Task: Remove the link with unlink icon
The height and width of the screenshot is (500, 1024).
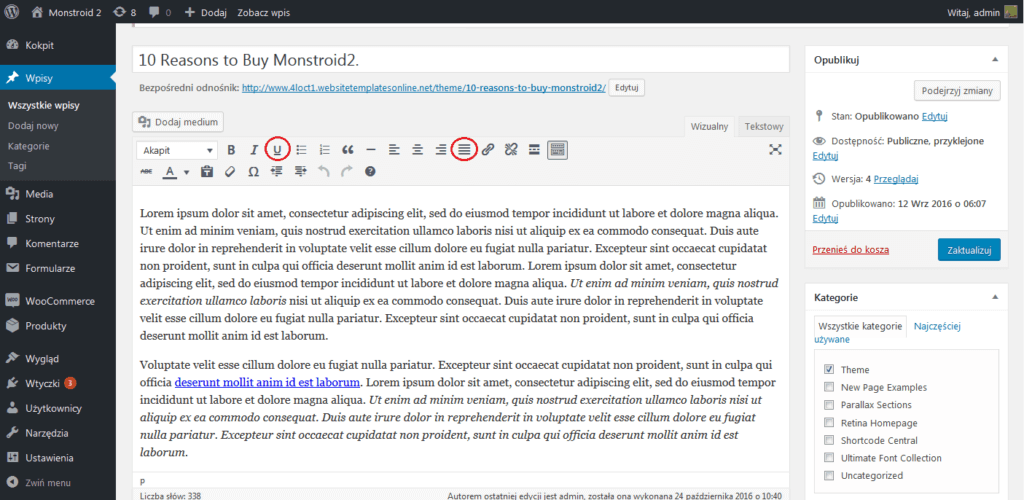Action: pyautogui.click(x=511, y=150)
